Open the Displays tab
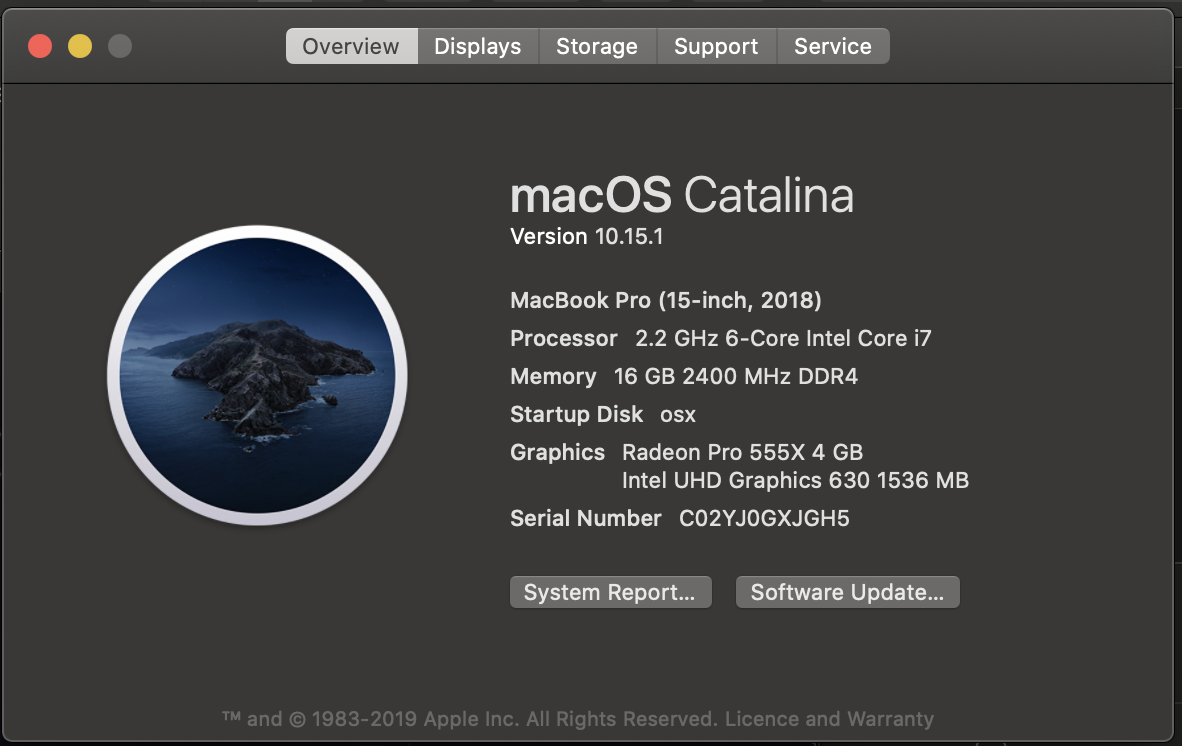This screenshot has width=1182, height=746. [478, 46]
